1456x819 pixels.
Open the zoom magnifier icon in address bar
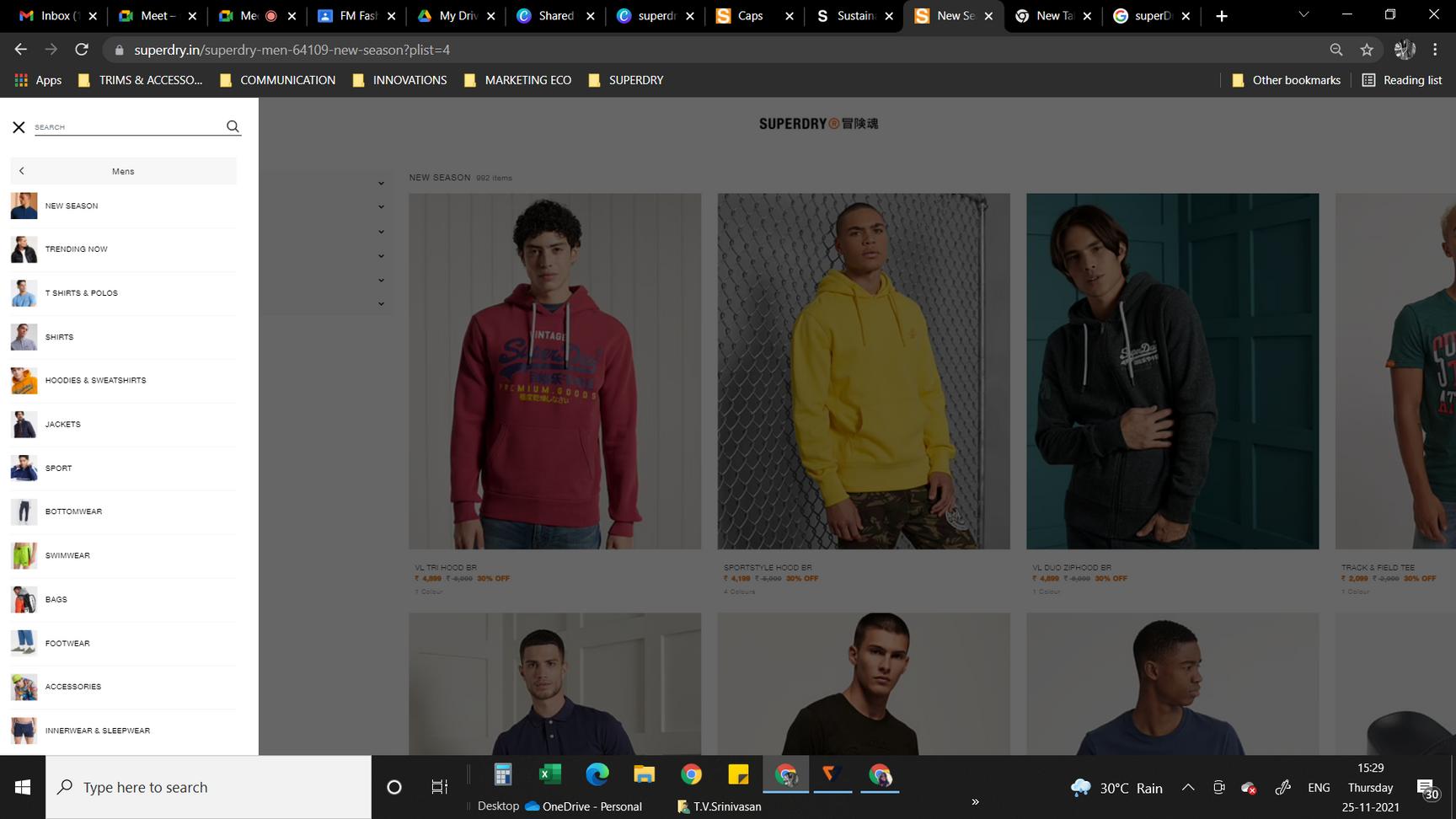coord(1336,50)
